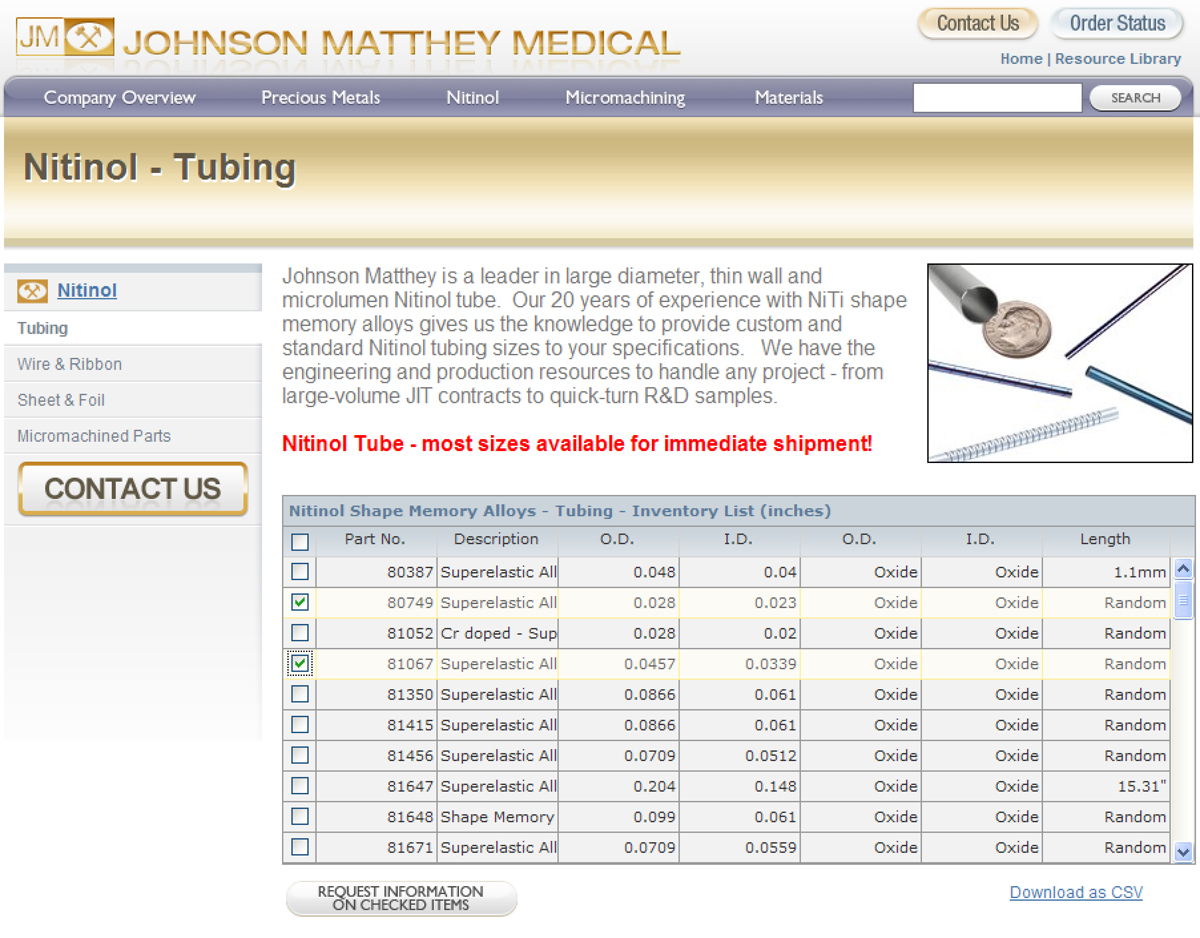Open the Micromachining menu
The height and width of the screenshot is (938, 1200).
point(625,98)
